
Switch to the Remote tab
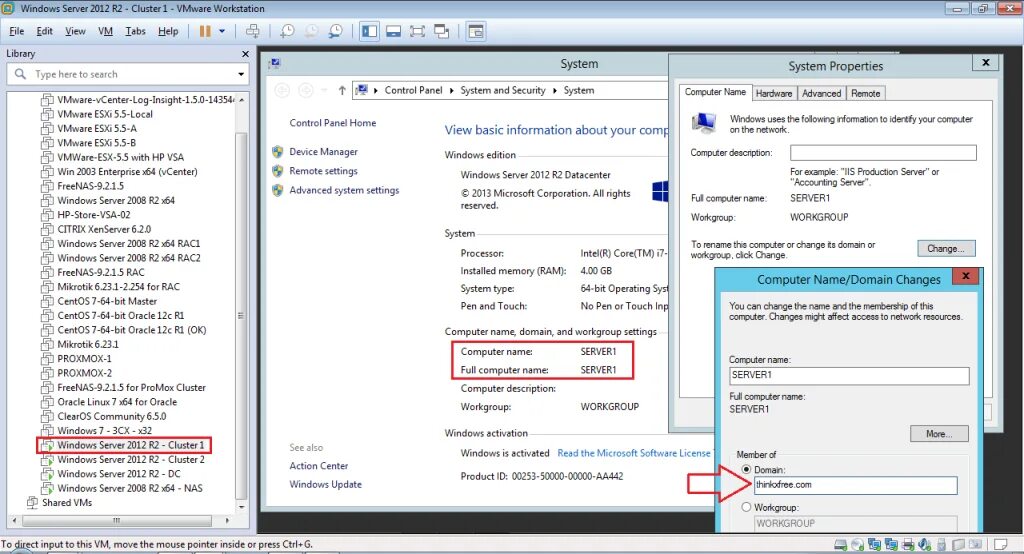click(x=865, y=93)
